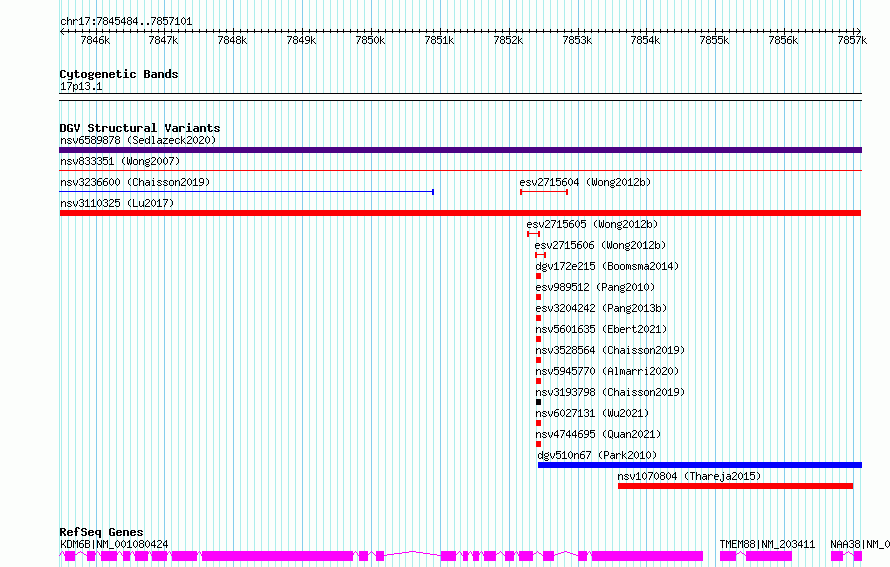
Task: Select the red esv2715606 interval marker
Action: [x=540, y=255]
